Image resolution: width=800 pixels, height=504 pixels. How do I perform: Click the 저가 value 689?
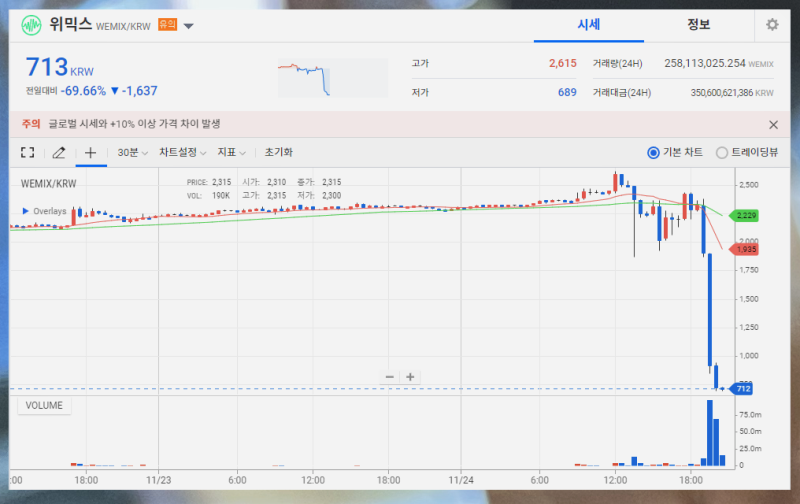tap(567, 92)
